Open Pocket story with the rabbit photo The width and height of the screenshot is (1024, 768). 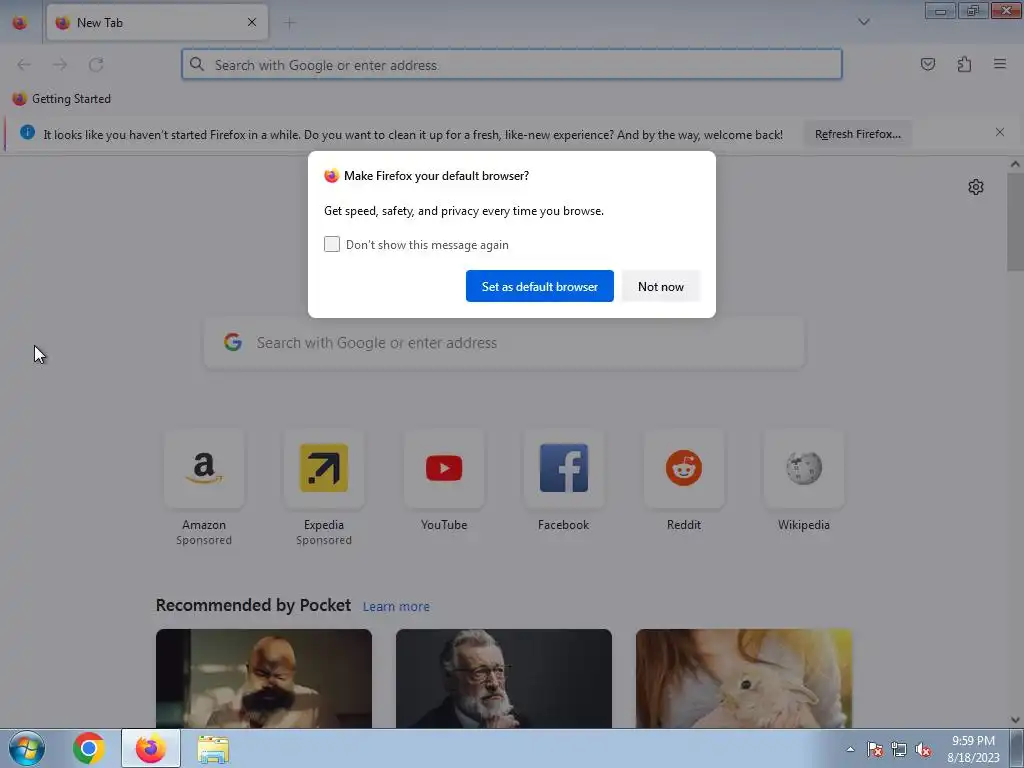(x=744, y=679)
